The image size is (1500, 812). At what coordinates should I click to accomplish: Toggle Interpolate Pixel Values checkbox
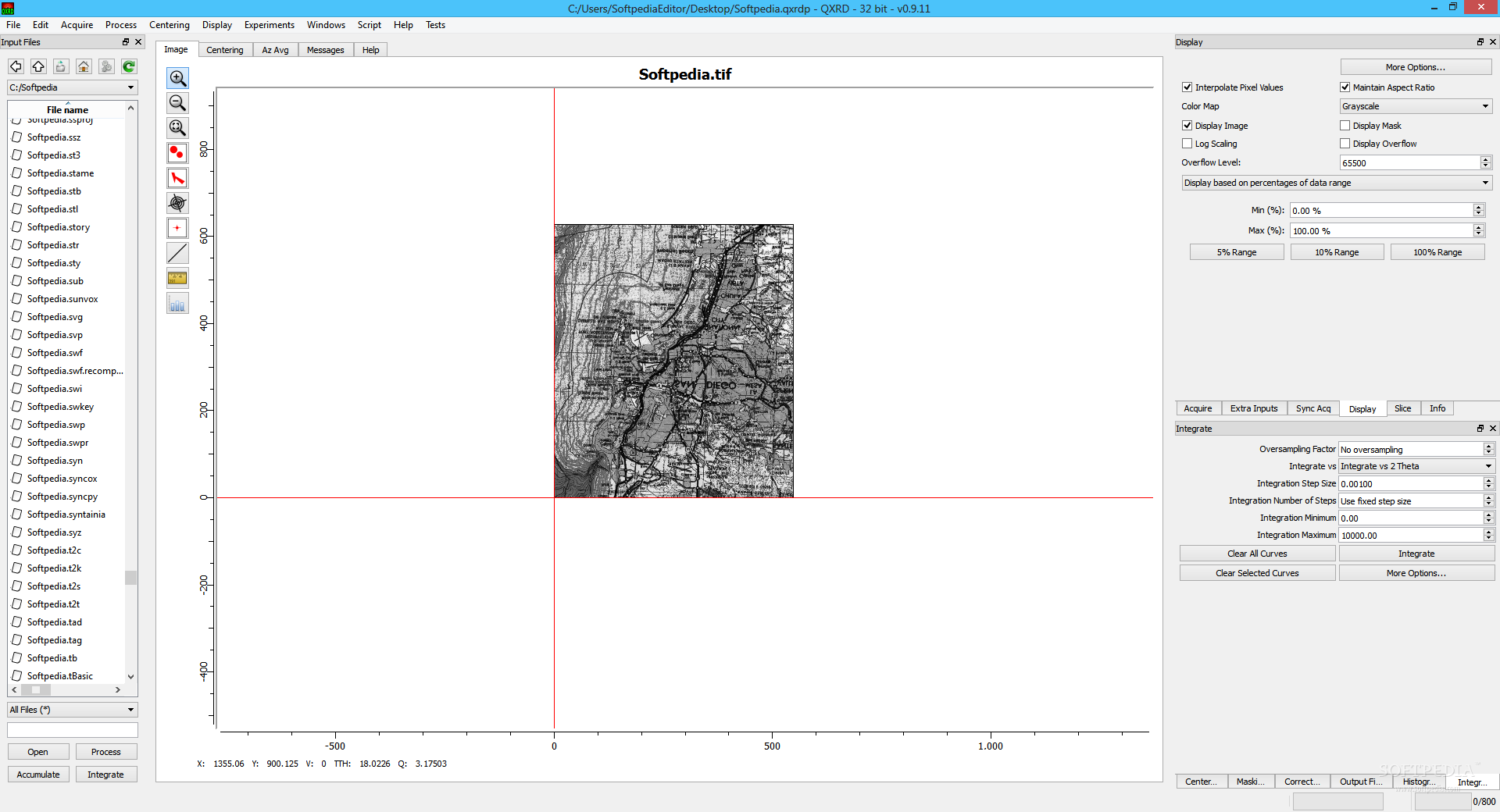(1187, 87)
